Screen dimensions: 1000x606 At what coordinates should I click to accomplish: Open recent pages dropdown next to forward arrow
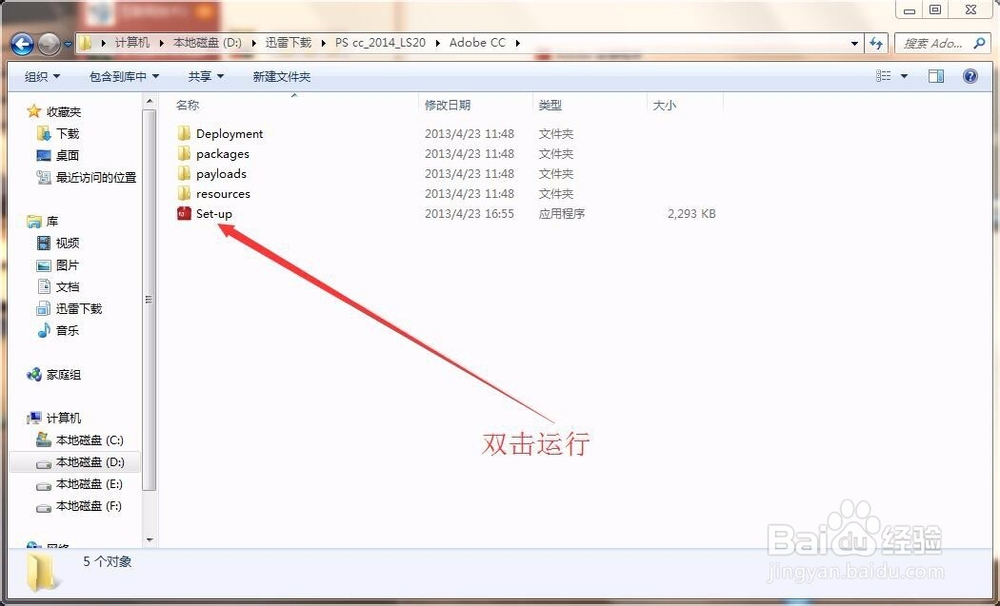[68, 45]
